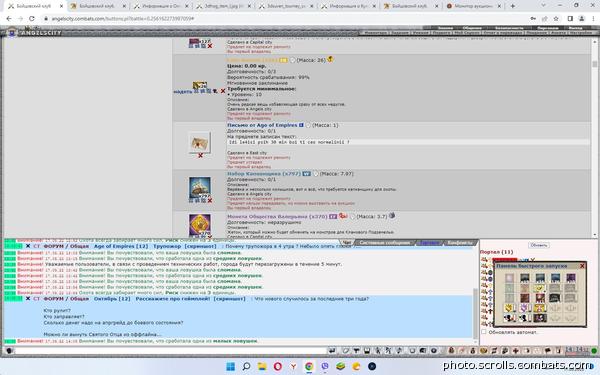Screen dimensions: 600x375
Task: Click the blue equip link beside the item
Action: point(182,91)
